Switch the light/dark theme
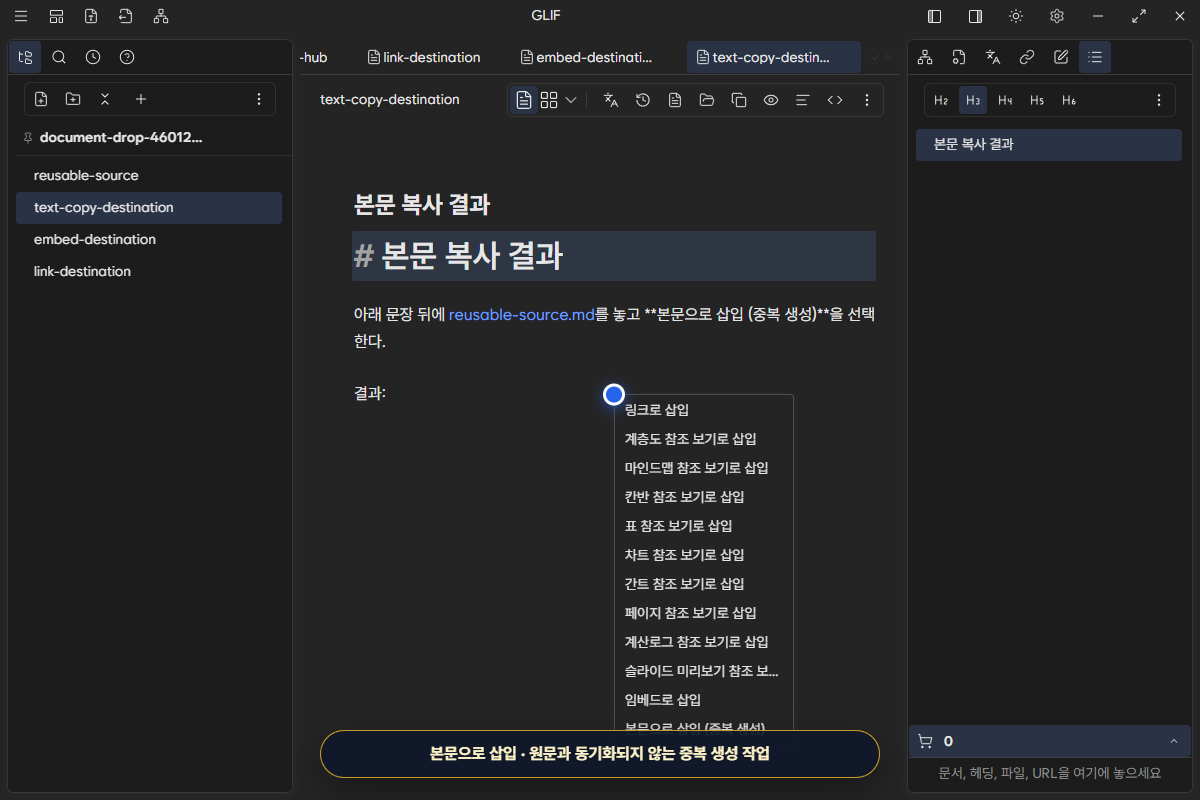1200x800 pixels. point(1016,16)
